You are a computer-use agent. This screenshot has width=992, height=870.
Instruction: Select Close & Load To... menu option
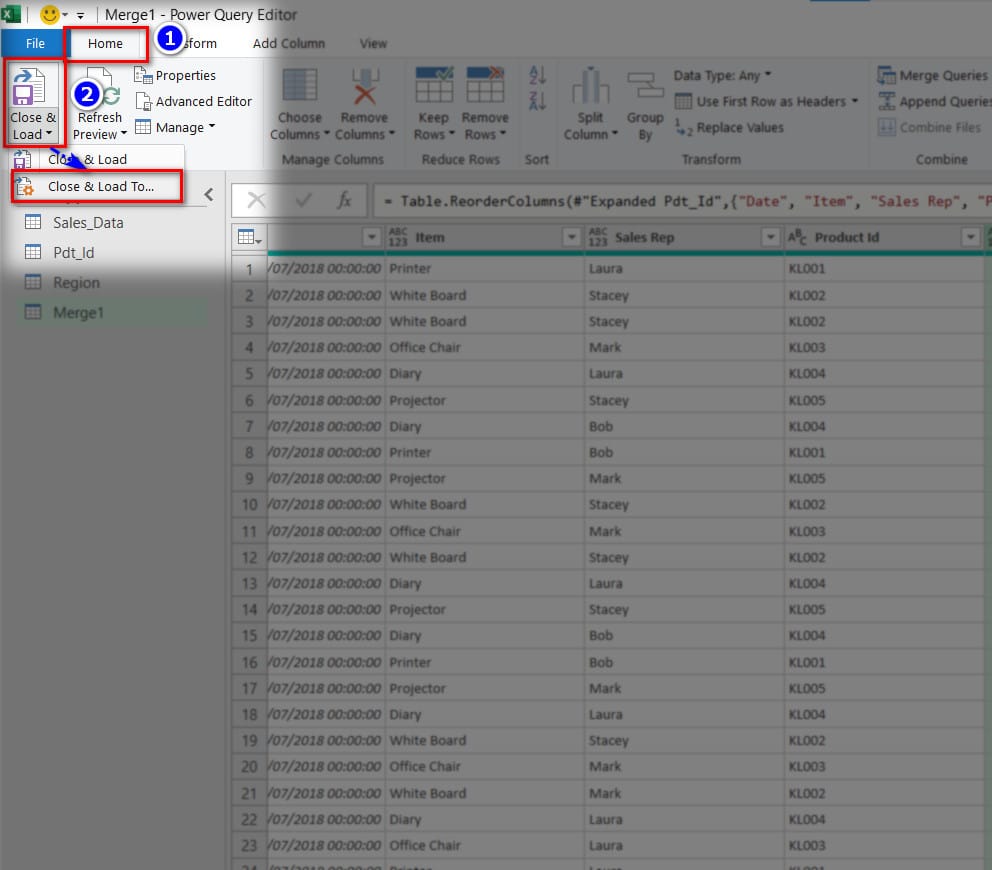(x=100, y=187)
